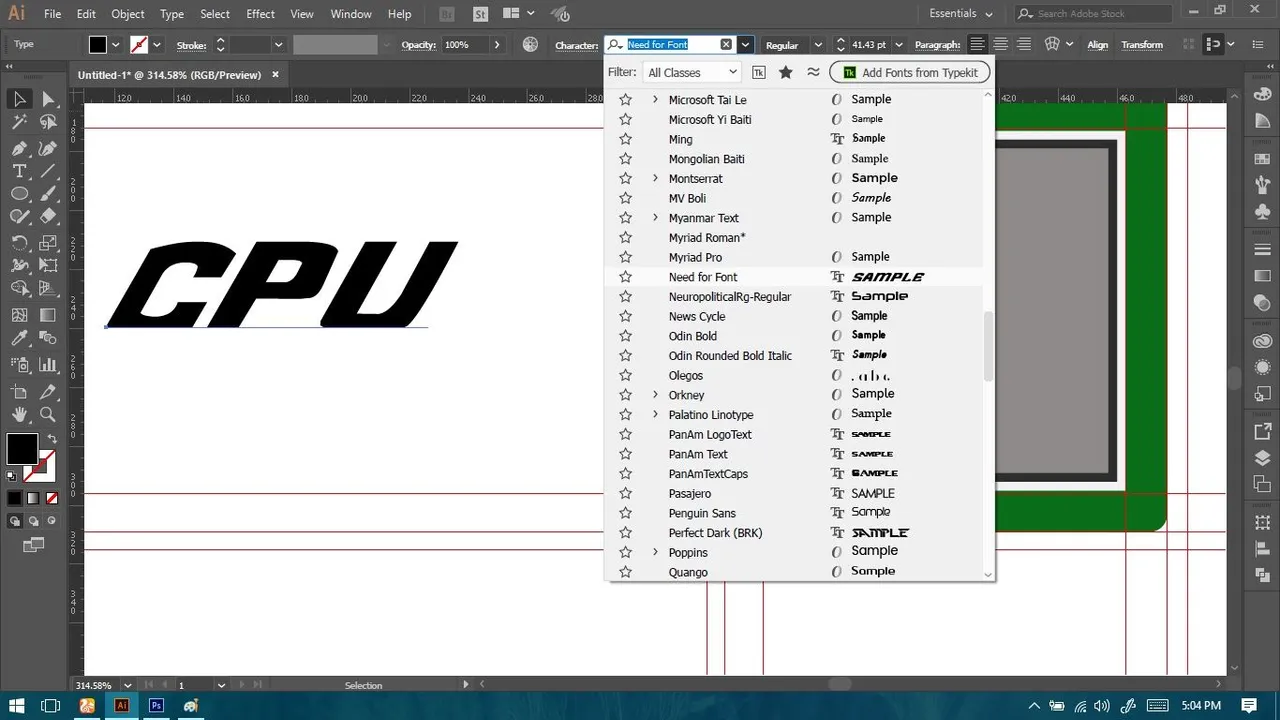Select the Scale tool
The height and width of the screenshot is (720, 1280).
pos(48,243)
